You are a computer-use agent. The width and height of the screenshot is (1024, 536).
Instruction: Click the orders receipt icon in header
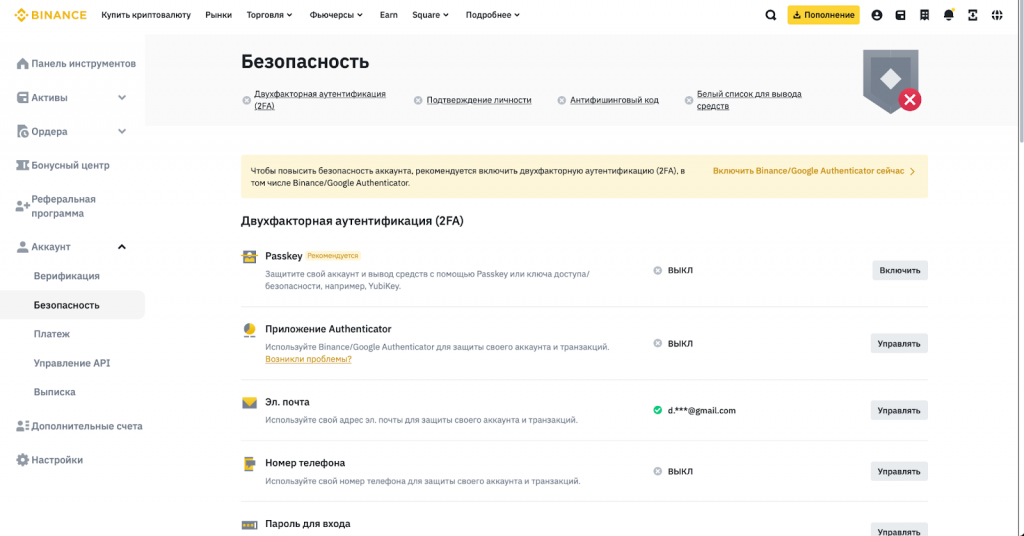(x=925, y=15)
